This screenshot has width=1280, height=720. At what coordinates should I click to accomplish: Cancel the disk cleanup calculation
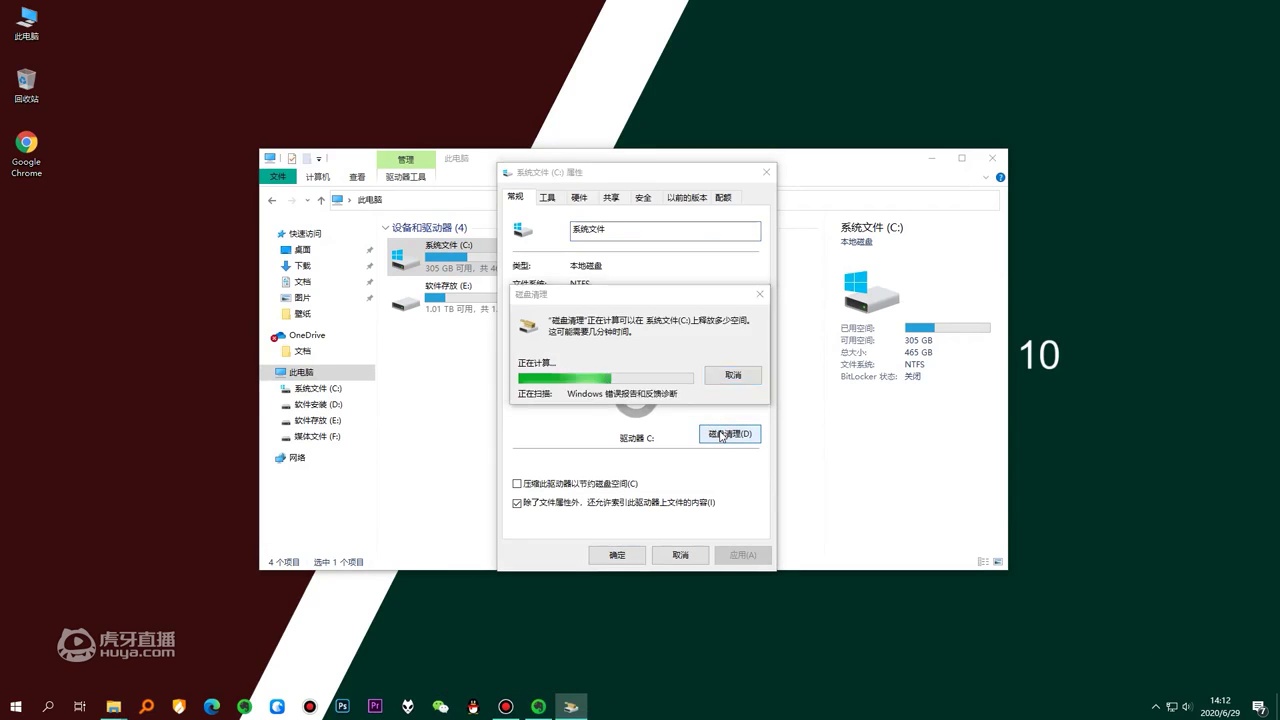click(733, 375)
